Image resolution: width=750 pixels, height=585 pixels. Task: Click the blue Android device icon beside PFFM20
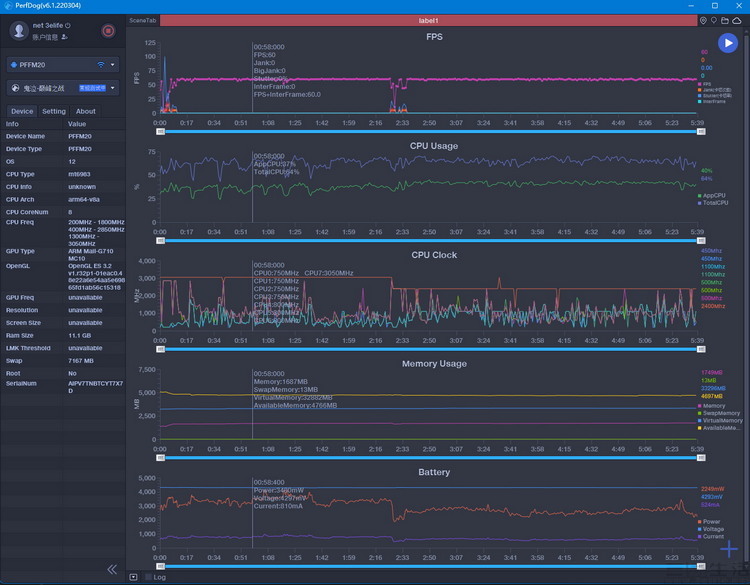[x=14, y=65]
